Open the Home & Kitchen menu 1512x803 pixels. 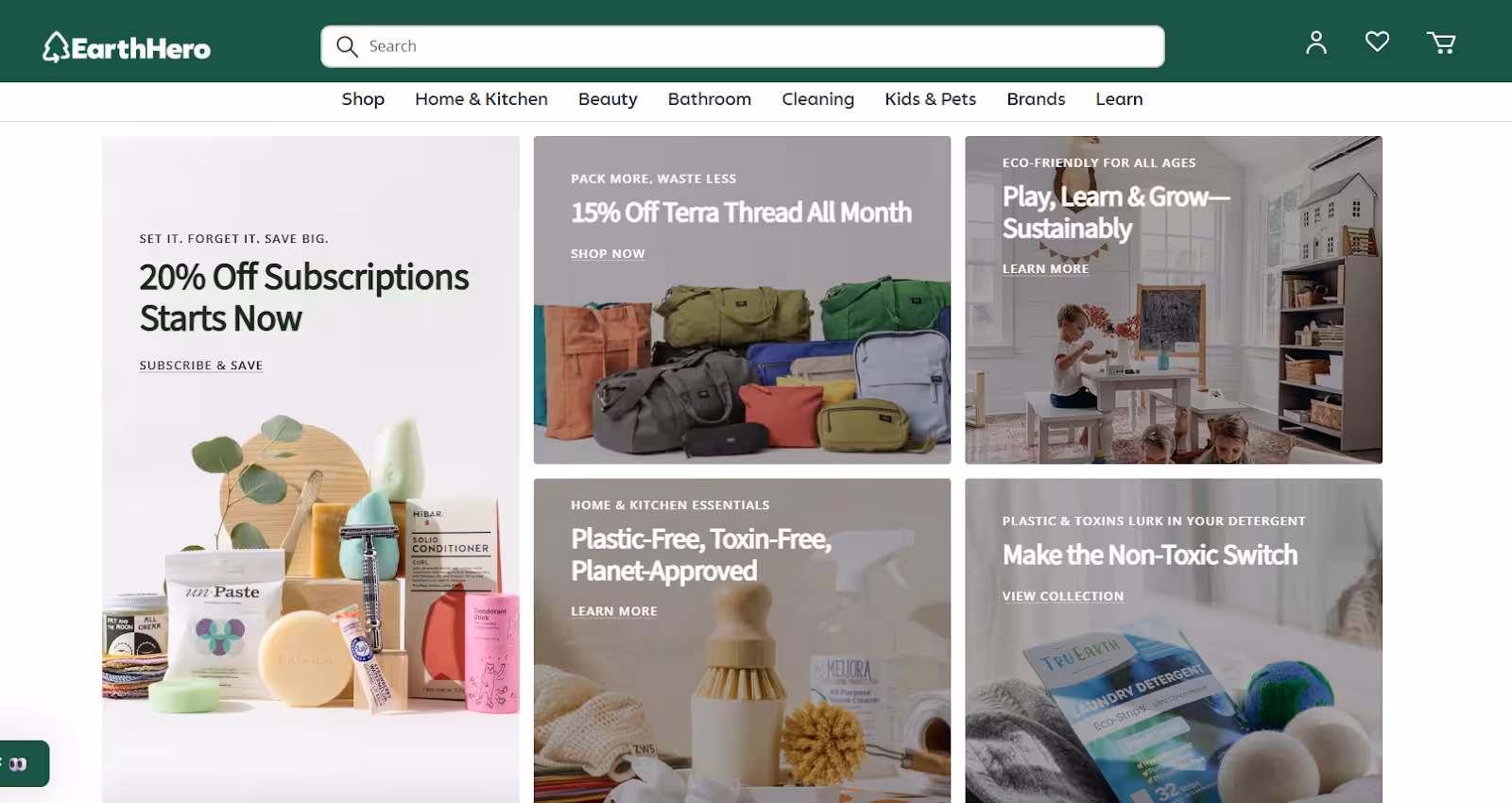pyautogui.click(x=481, y=99)
